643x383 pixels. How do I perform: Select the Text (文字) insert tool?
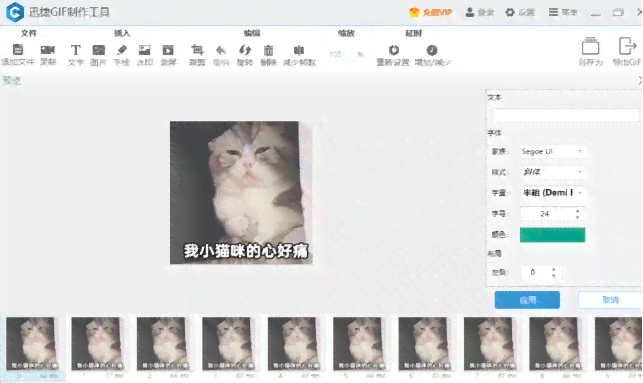pyautogui.click(x=75, y=50)
